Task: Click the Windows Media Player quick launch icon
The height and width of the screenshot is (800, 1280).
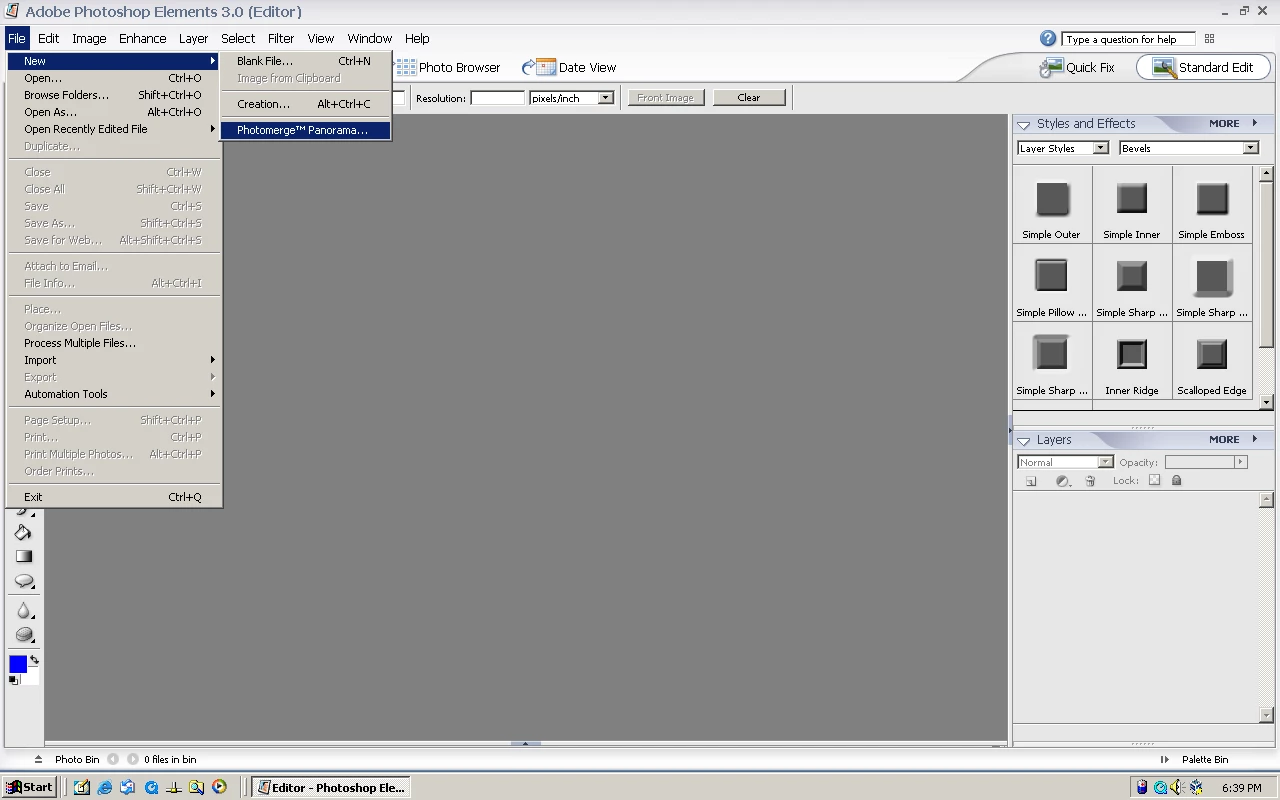Action: [219, 787]
